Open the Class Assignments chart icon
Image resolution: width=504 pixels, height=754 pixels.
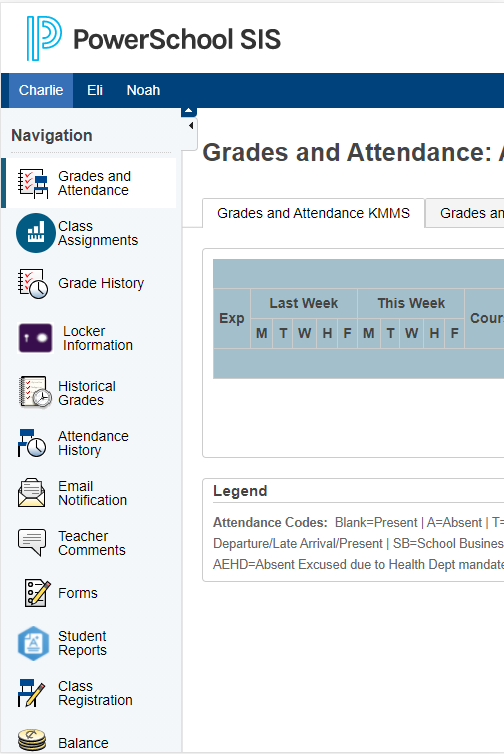pos(36,233)
